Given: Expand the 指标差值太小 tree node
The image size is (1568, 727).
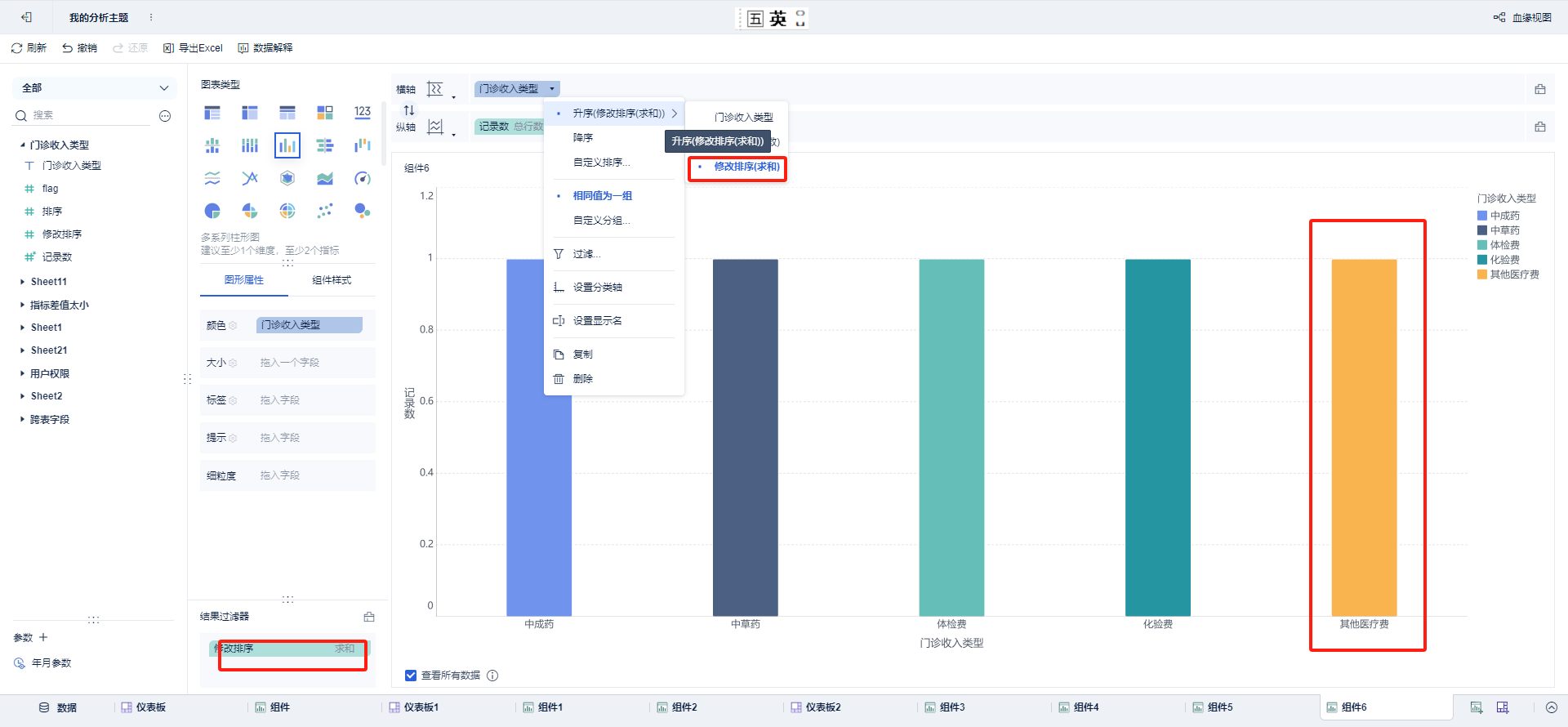Looking at the screenshot, I should [22, 305].
